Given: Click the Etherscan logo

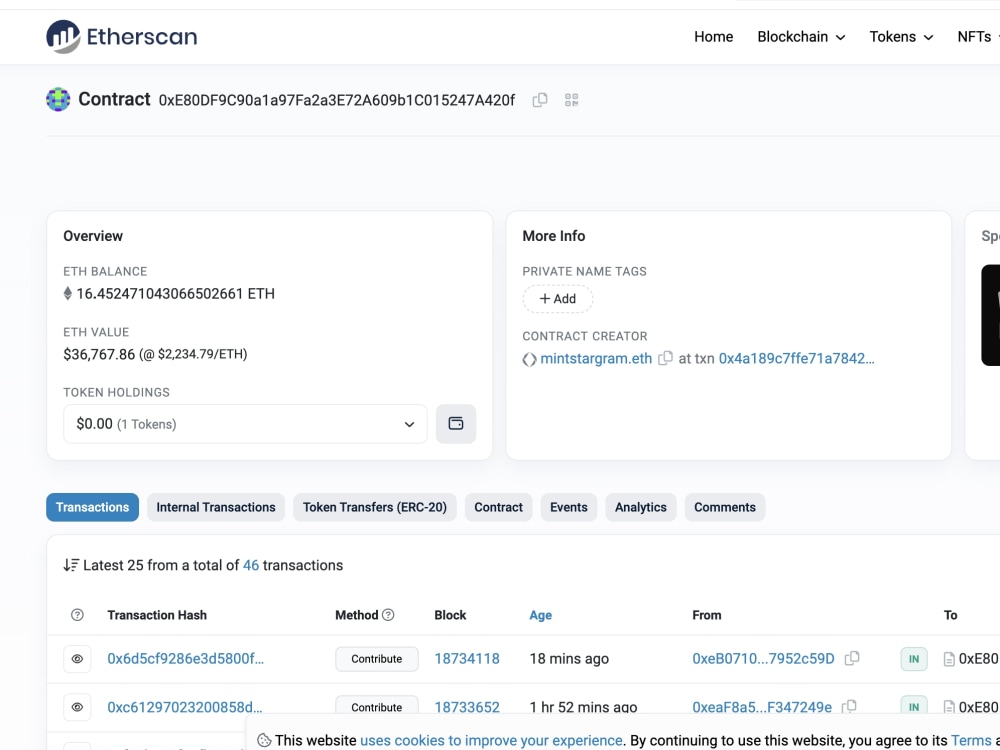Looking at the screenshot, I should (122, 36).
